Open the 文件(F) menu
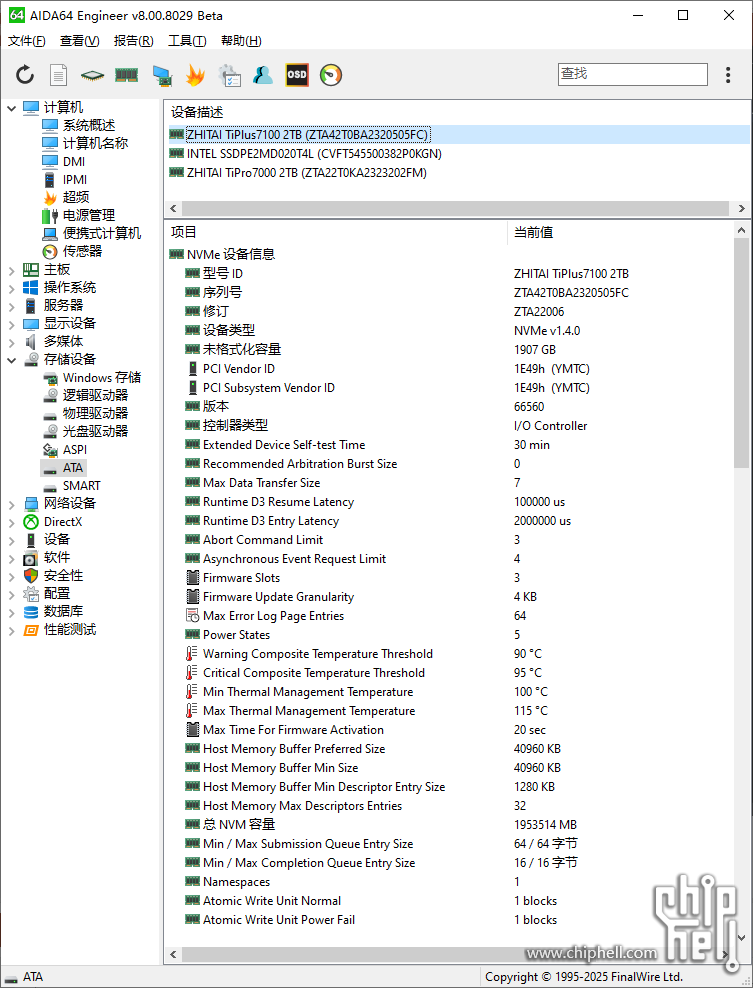 [27, 41]
